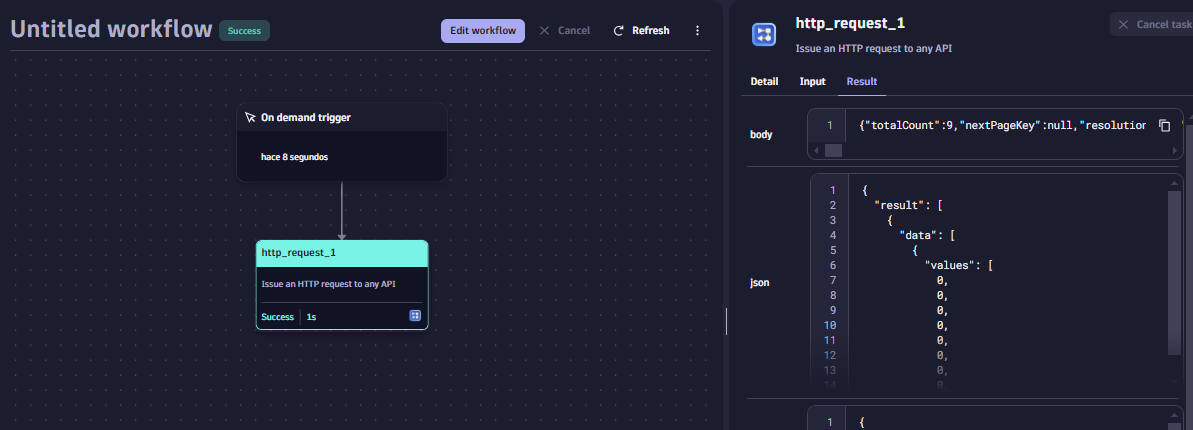The image size is (1193, 430).
Task: Click the json viewer vertical scrollbar
Action: 1175,270
